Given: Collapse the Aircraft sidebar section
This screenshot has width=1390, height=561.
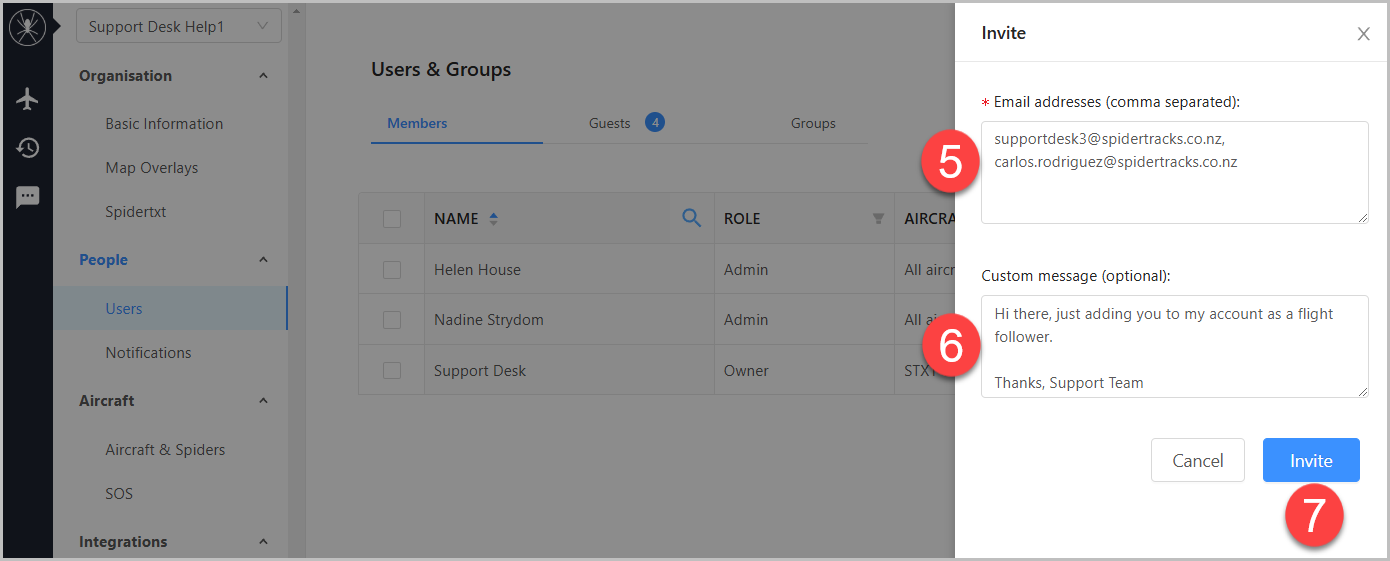Looking at the screenshot, I should [x=263, y=401].
